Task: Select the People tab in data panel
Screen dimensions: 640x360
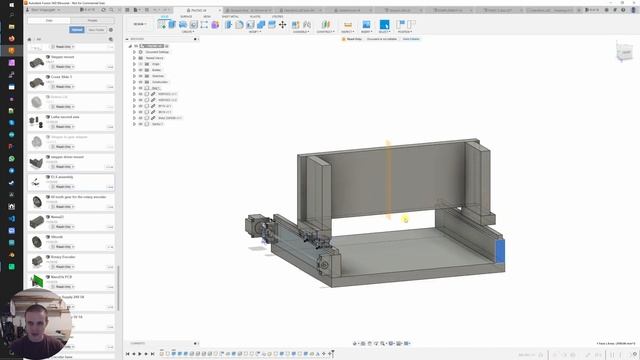Action: [93, 20]
